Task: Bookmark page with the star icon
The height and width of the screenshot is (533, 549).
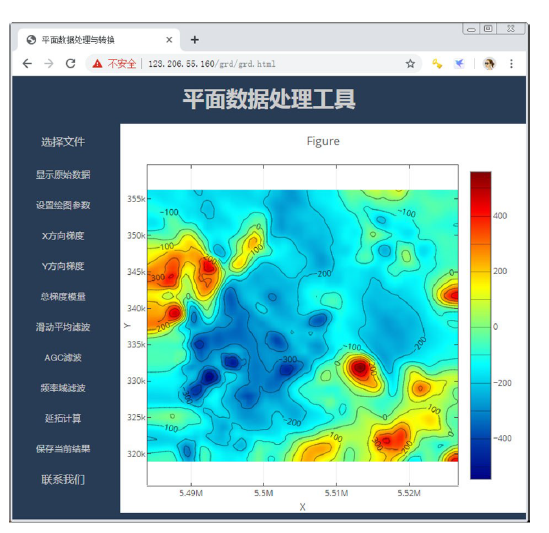Action: click(410, 64)
